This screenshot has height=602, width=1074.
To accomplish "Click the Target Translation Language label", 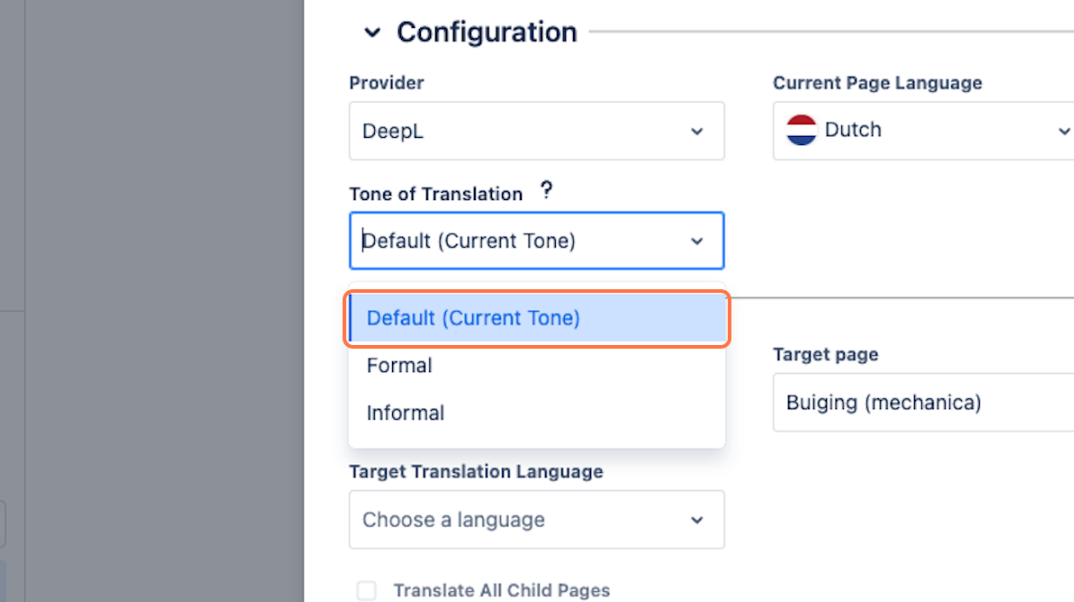I will coord(476,471).
